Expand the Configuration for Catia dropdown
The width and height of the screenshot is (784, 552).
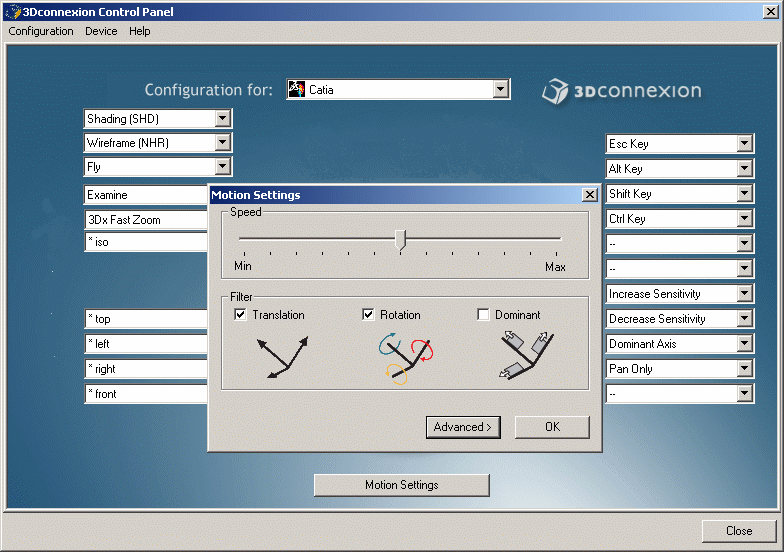click(501, 90)
